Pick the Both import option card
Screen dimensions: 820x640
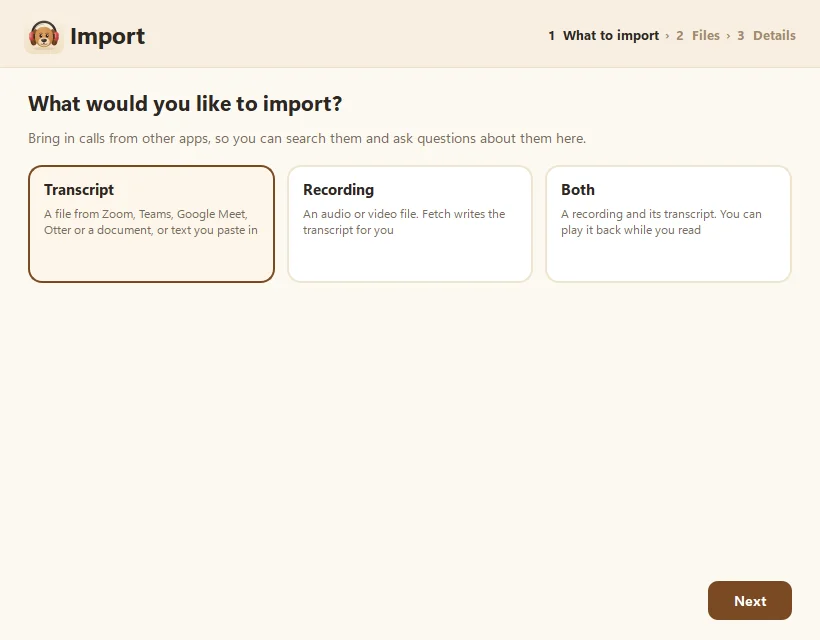(668, 224)
